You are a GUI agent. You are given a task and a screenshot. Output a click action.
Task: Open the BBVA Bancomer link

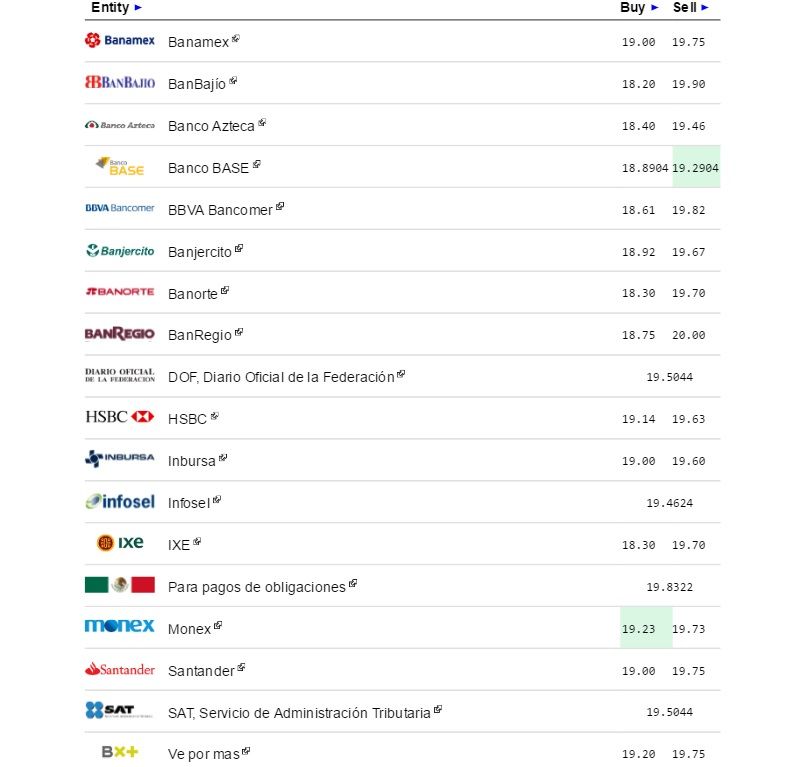click(x=220, y=210)
